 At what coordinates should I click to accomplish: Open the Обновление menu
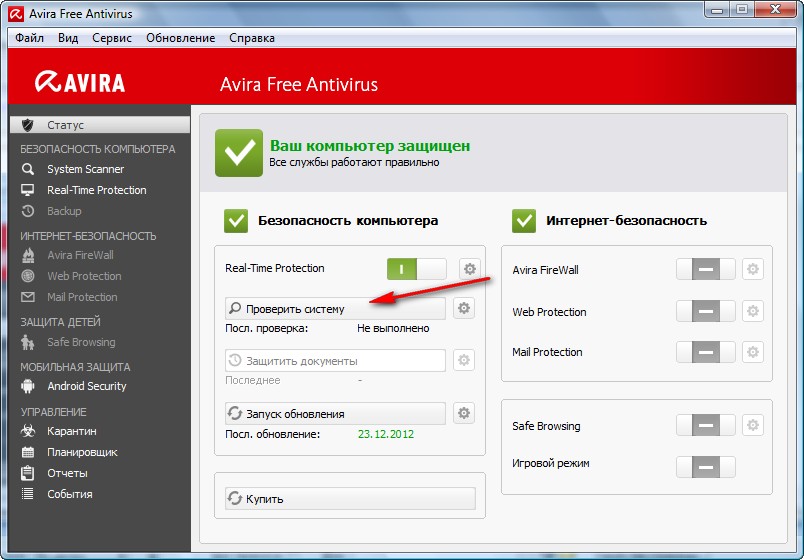180,38
